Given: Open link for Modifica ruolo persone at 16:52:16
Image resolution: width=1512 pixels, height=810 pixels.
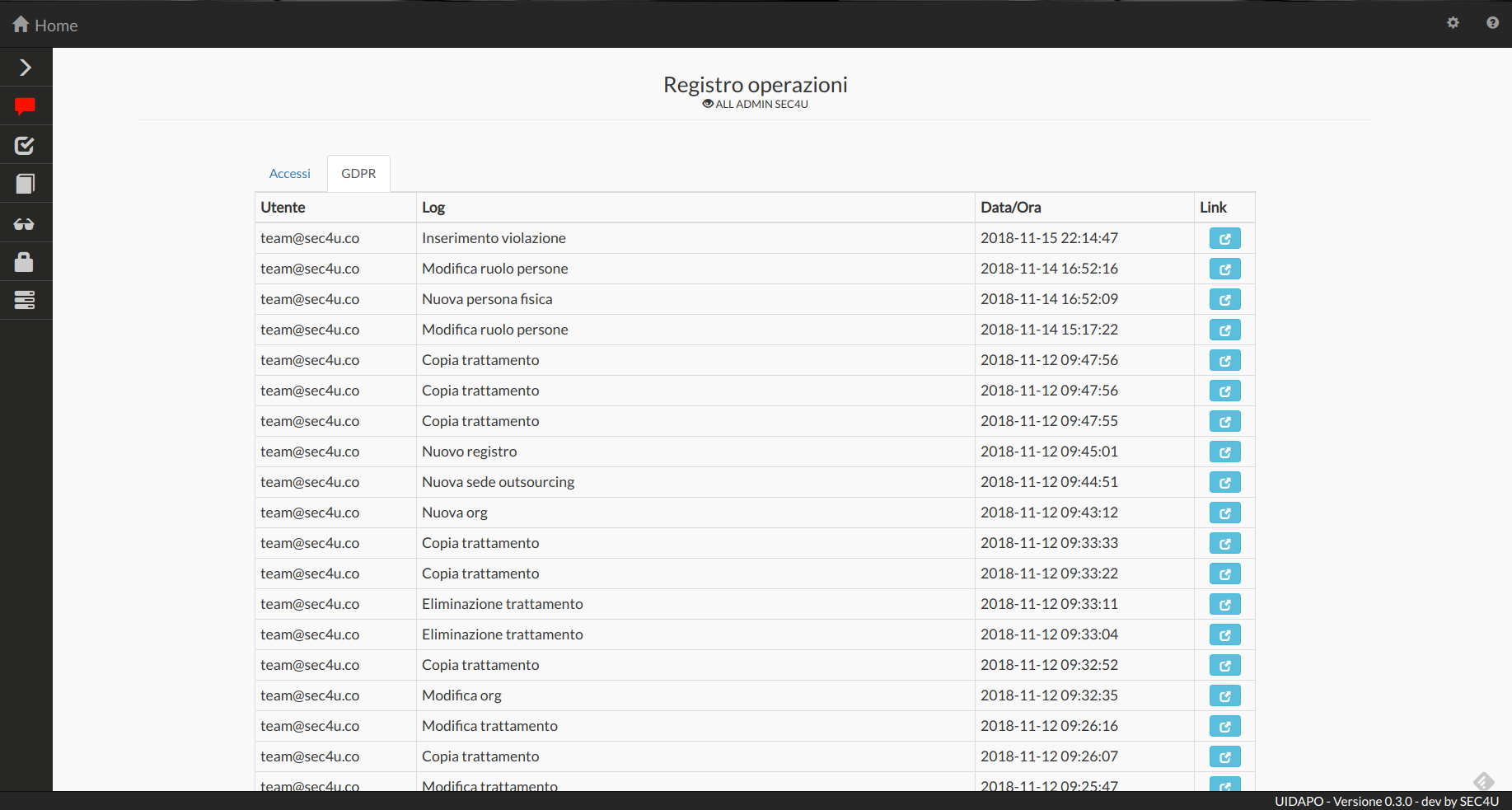Looking at the screenshot, I should (x=1225, y=269).
